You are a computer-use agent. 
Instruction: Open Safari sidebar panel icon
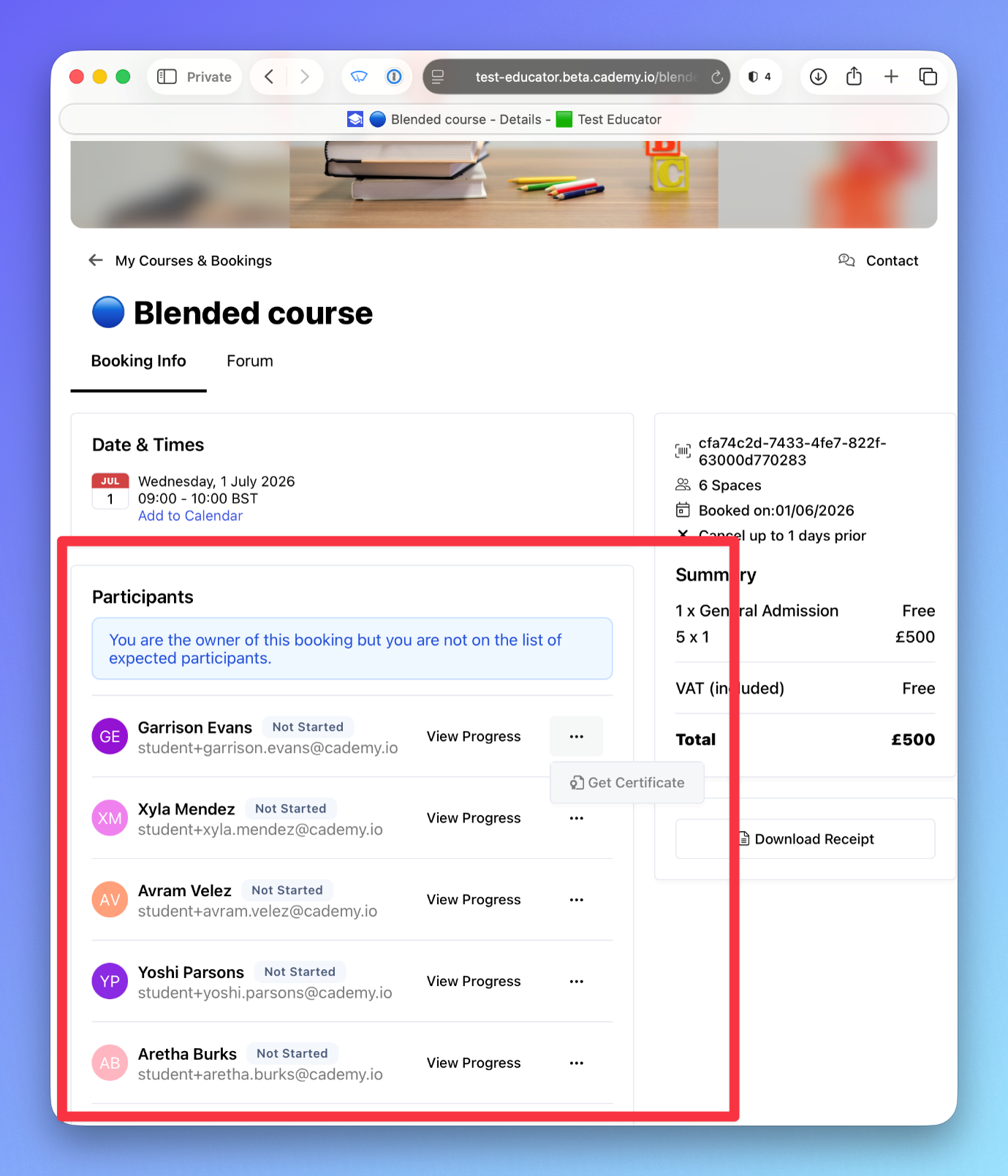[x=167, y=77]
